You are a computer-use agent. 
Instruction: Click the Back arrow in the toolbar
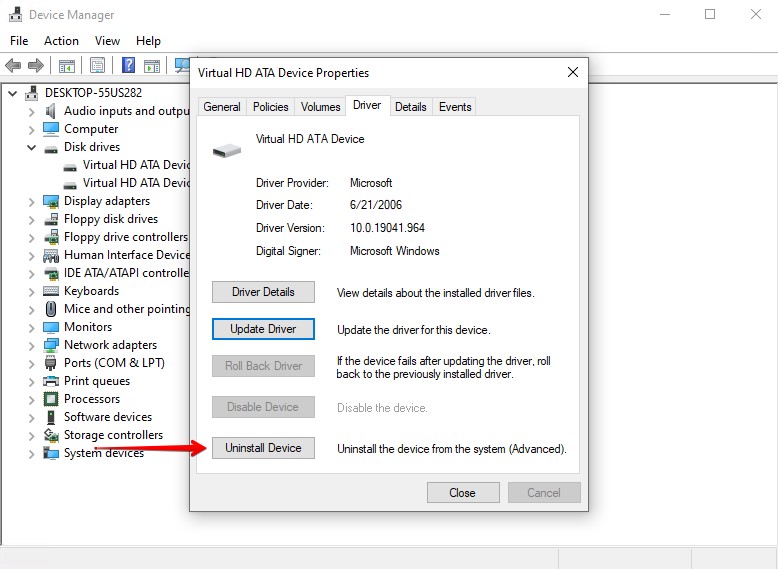pyautogui.click(x=13, y=66)
